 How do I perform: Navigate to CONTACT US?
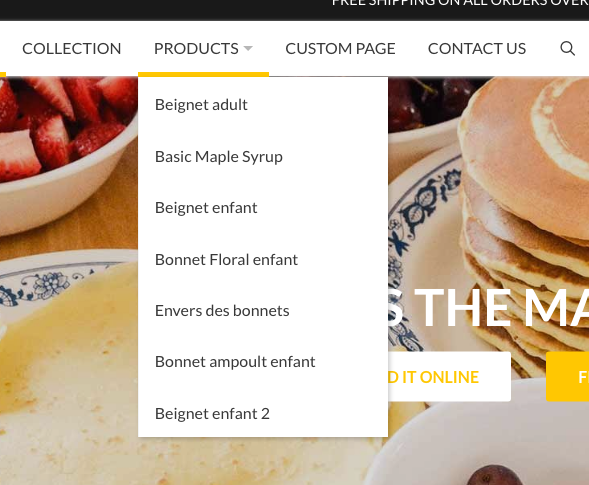tap(477, 48)
